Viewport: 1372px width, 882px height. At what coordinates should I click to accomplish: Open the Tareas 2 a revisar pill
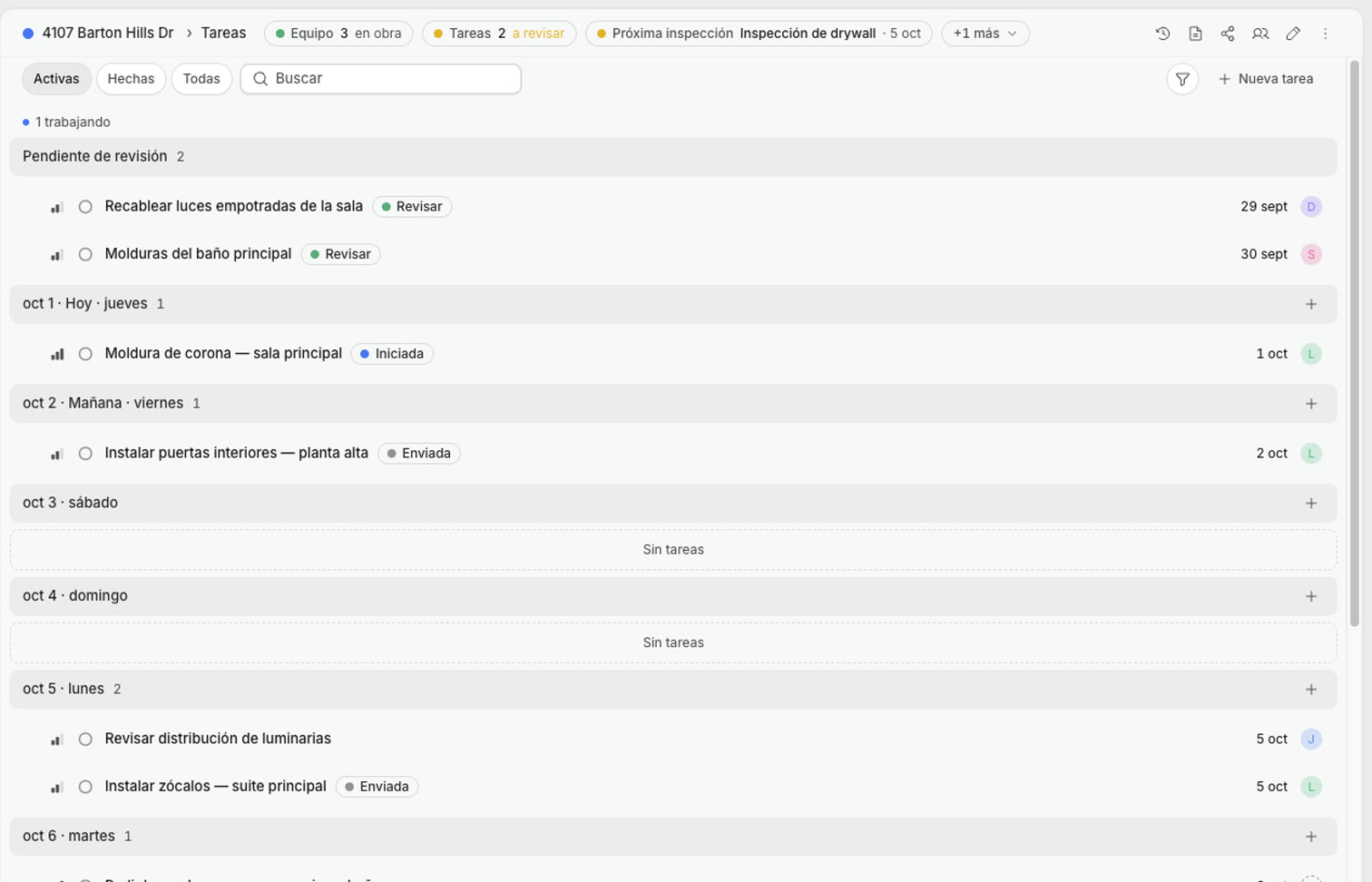point(499,34)
